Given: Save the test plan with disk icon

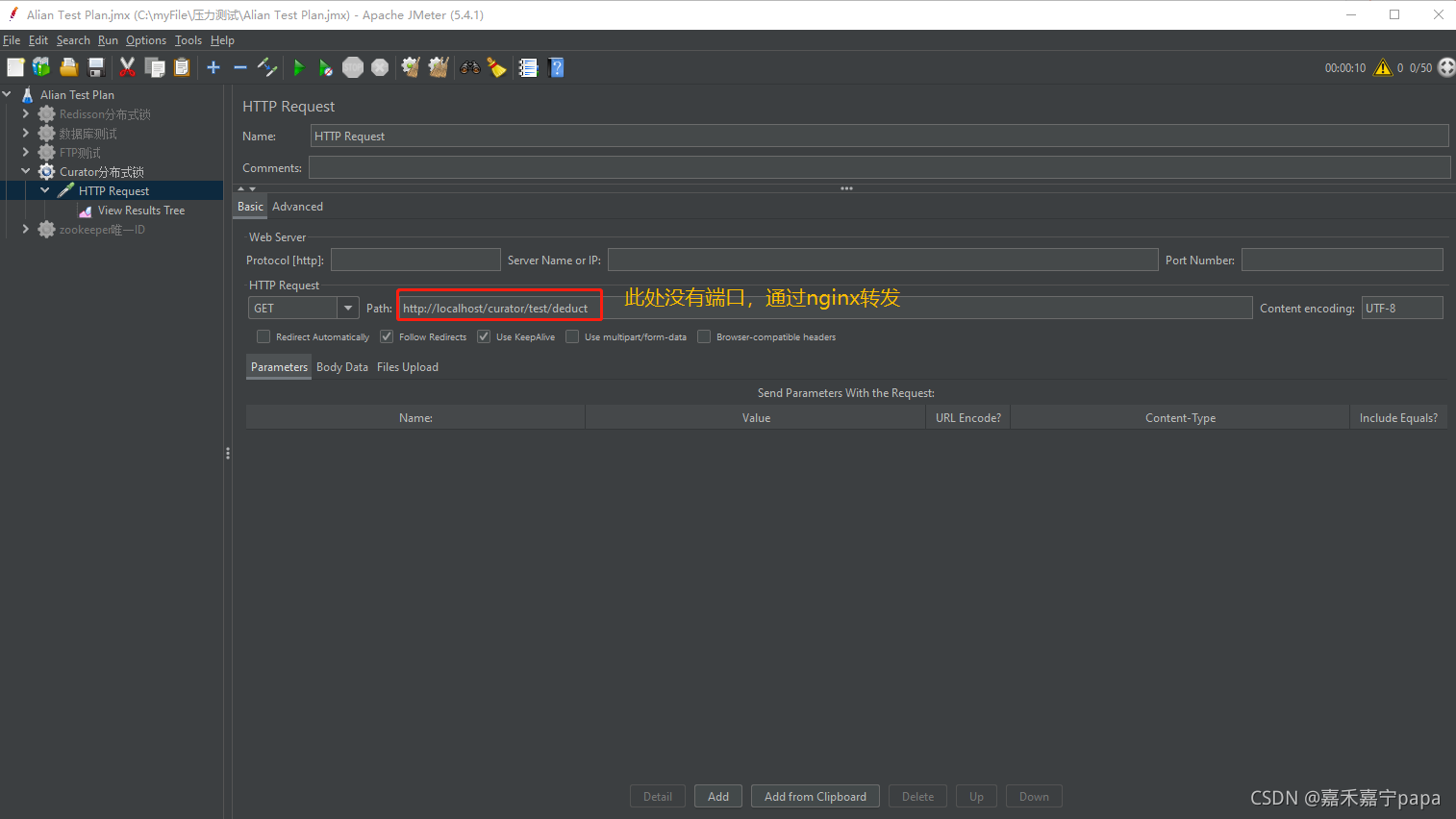Looking at the screenshot, I should click(96, 67).
